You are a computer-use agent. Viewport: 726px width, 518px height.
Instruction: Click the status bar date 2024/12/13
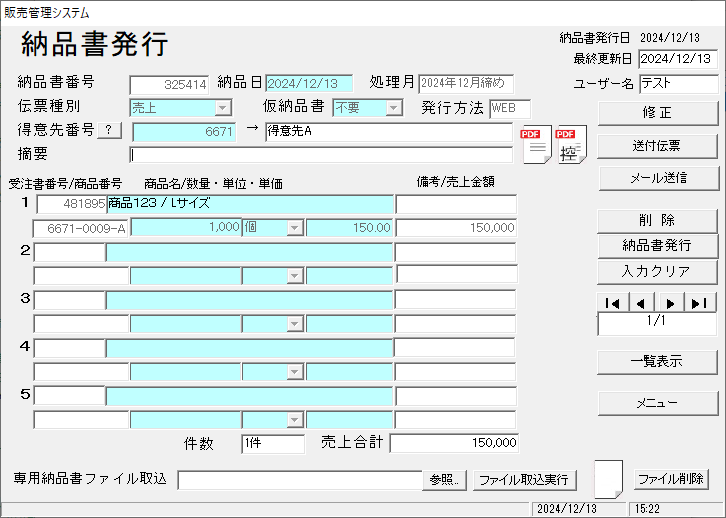(578, 509)
